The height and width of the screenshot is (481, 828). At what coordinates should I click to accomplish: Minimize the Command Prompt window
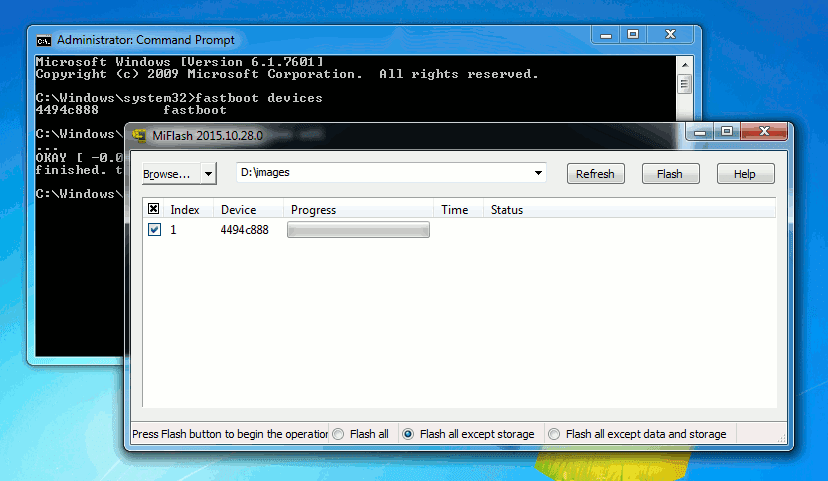coord(606,35)
